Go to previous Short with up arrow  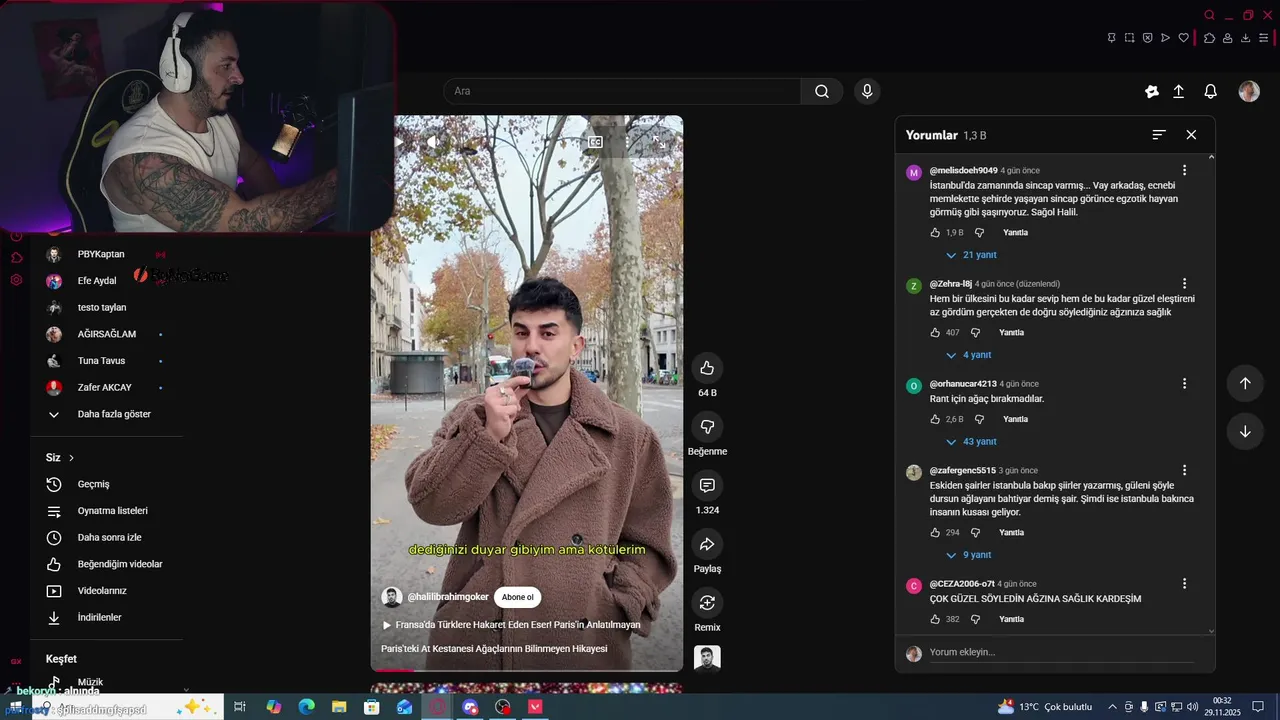pos(1245,383)
